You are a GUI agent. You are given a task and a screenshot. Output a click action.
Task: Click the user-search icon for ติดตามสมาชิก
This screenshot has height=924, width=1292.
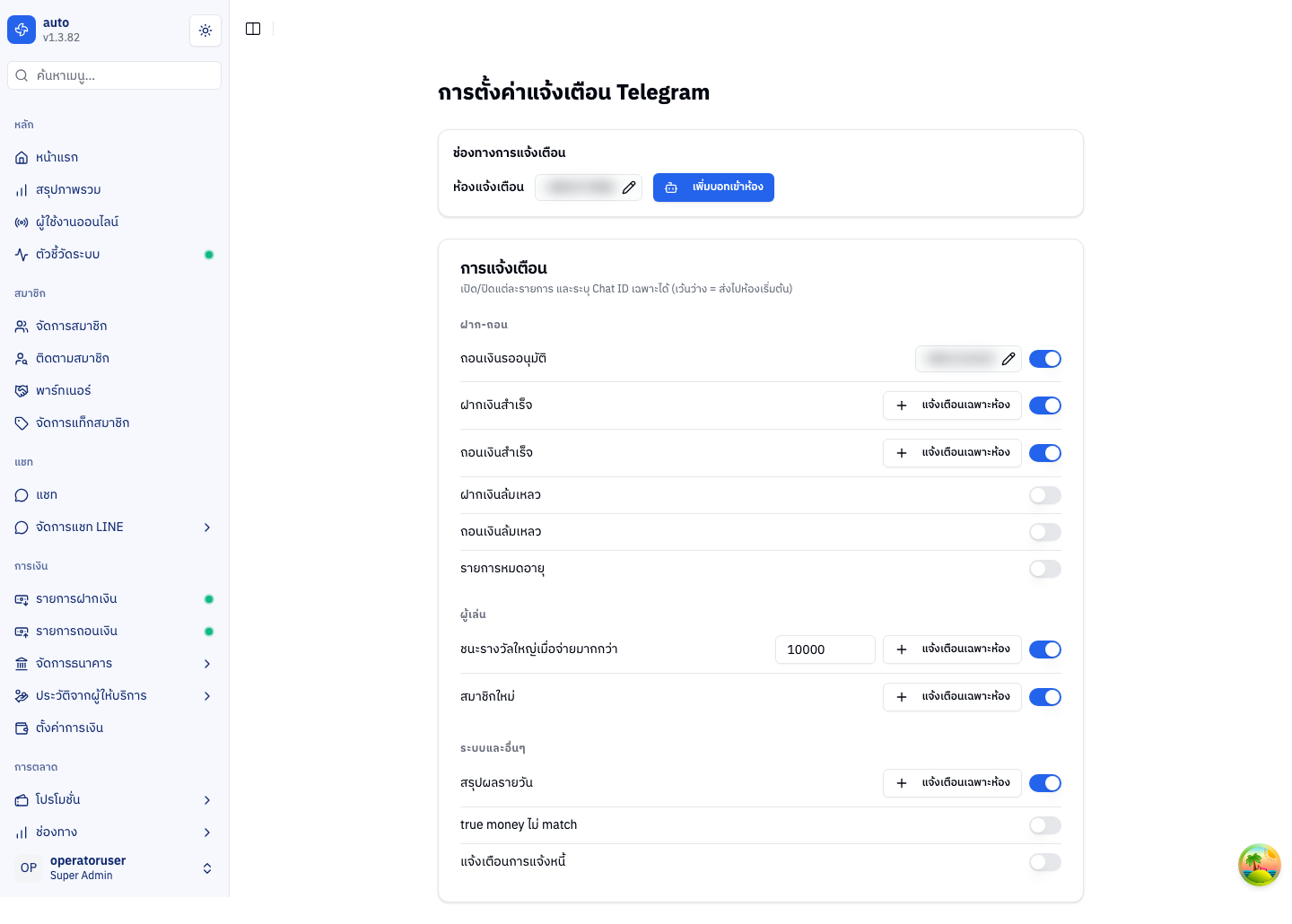click(22, 359)
